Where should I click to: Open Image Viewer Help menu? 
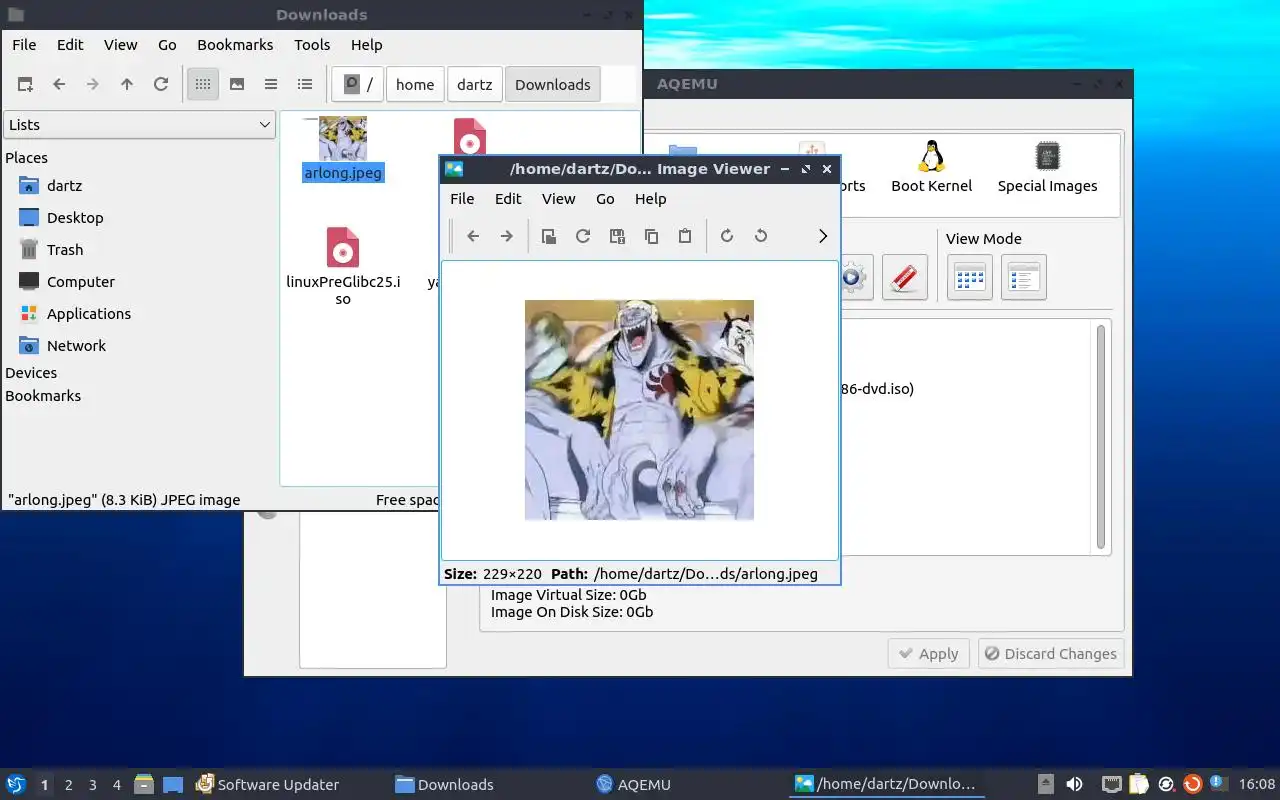650,198
